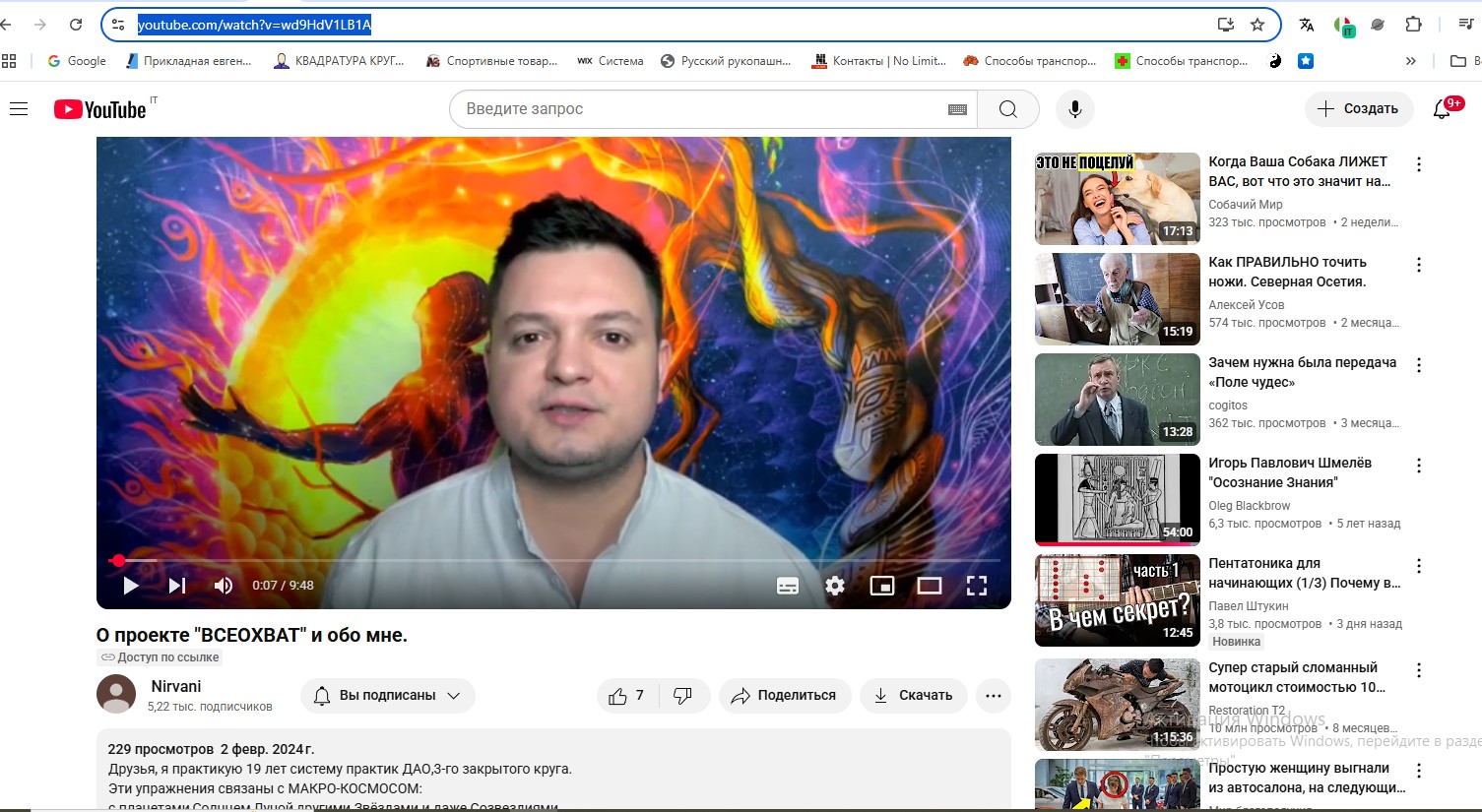Enable miniplayer mode
Viewport: 1482px width, 812px height.
[x=882, y=586]
